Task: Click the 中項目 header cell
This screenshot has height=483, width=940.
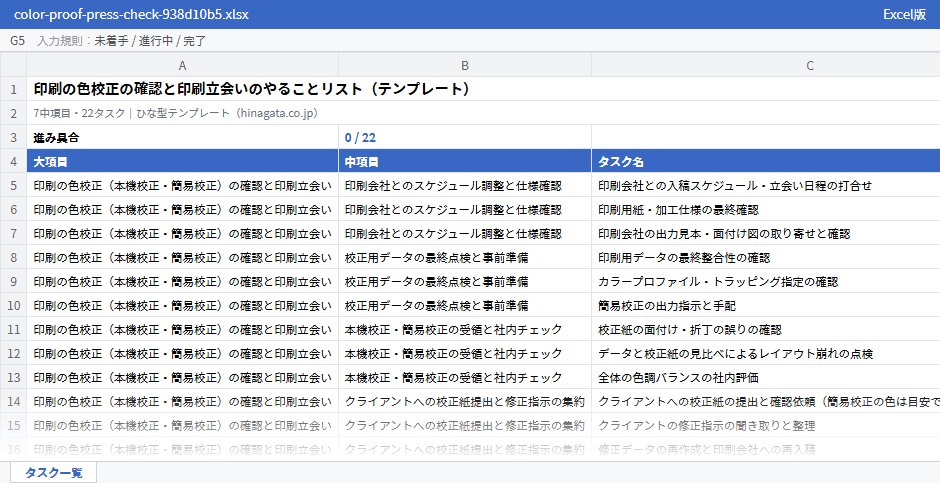Action: pyautogui.click(x=465, y=162)
